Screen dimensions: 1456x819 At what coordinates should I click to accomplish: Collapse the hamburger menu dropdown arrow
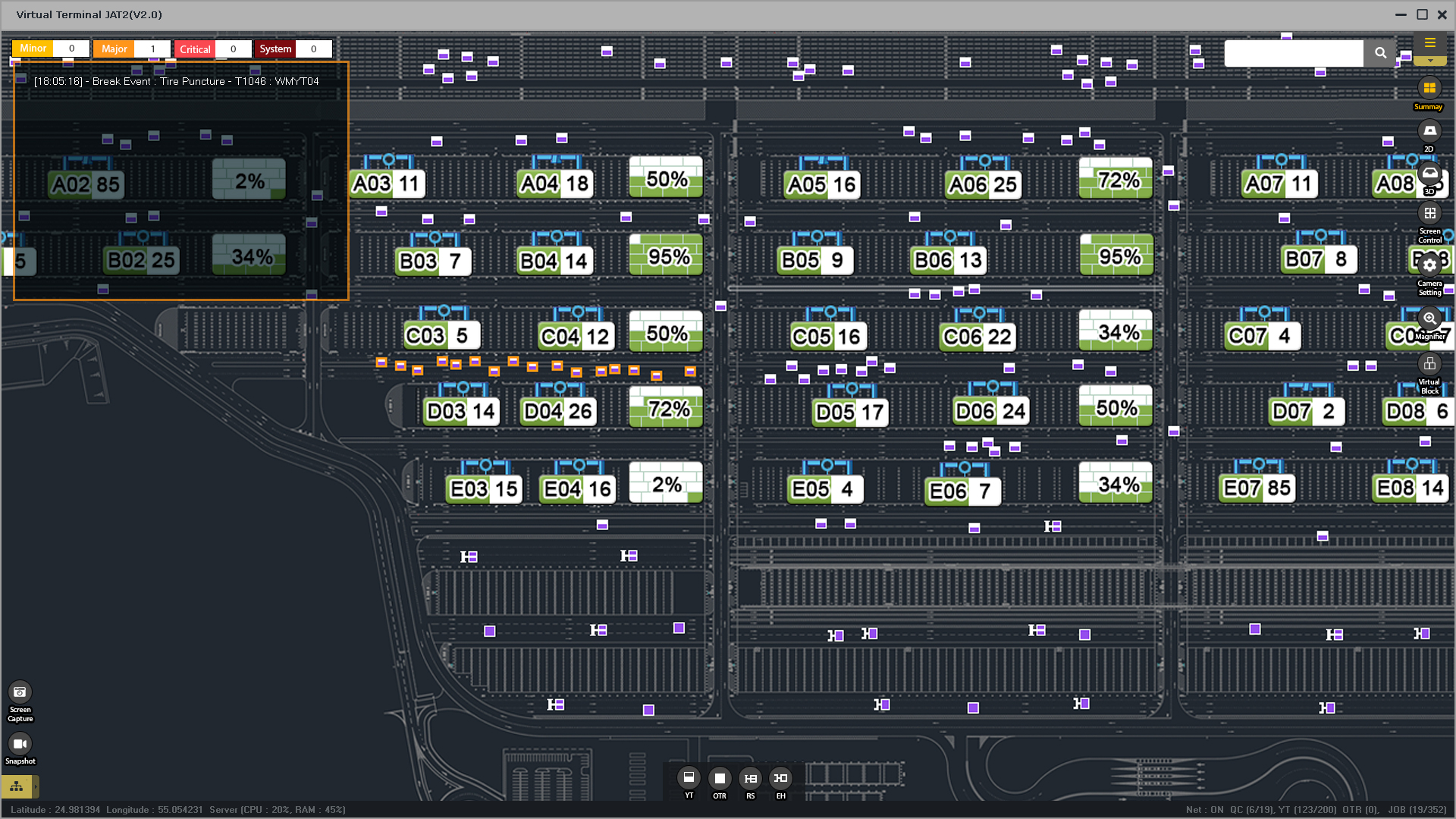(1430, 61)
